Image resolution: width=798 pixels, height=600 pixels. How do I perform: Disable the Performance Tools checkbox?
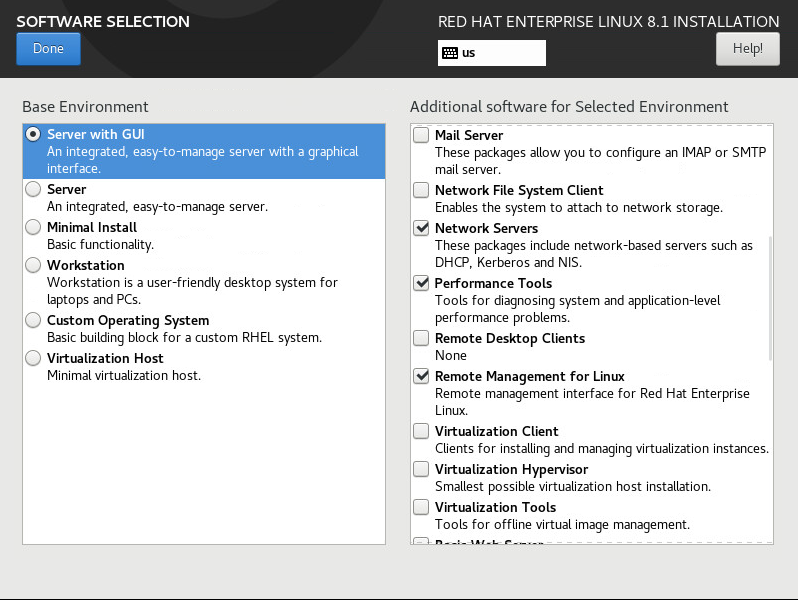tap(421, 283)
